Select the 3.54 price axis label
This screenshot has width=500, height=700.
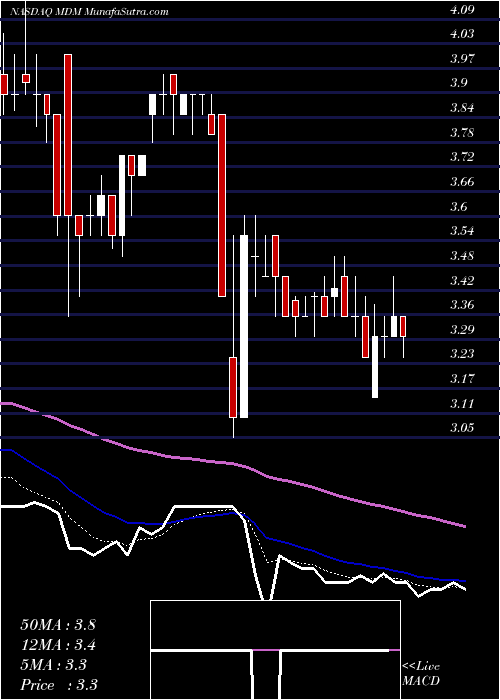[461, 231]
